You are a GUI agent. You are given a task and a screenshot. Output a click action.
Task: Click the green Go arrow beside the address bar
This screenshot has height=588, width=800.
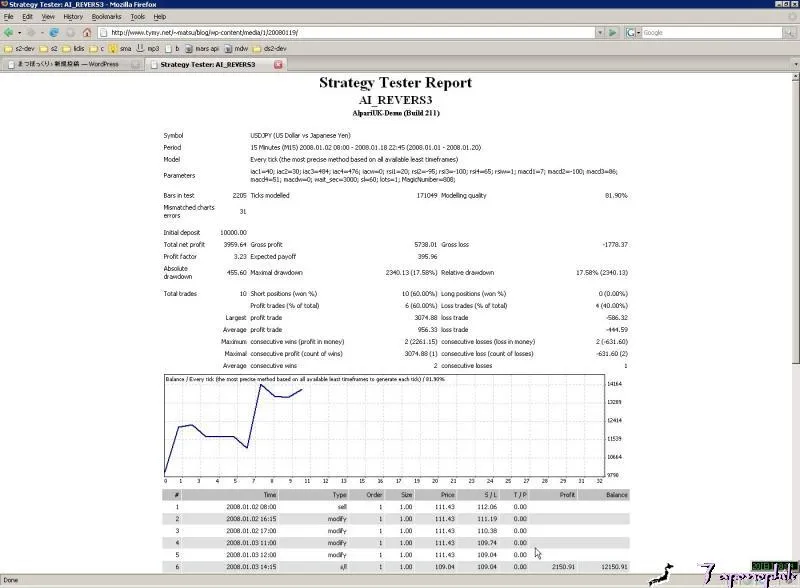[613, 32]
